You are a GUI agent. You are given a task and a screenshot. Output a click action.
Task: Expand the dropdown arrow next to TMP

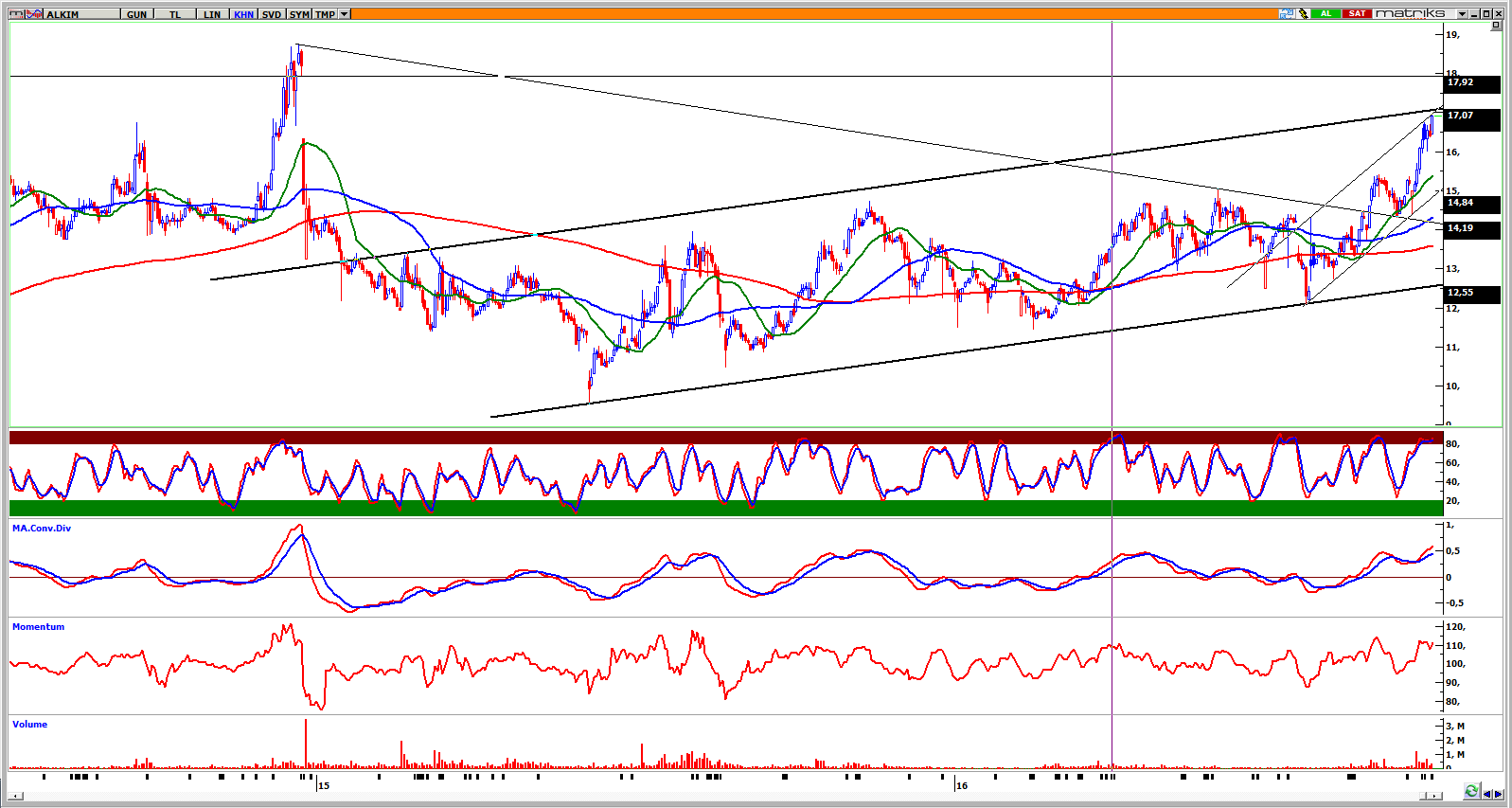344,14
